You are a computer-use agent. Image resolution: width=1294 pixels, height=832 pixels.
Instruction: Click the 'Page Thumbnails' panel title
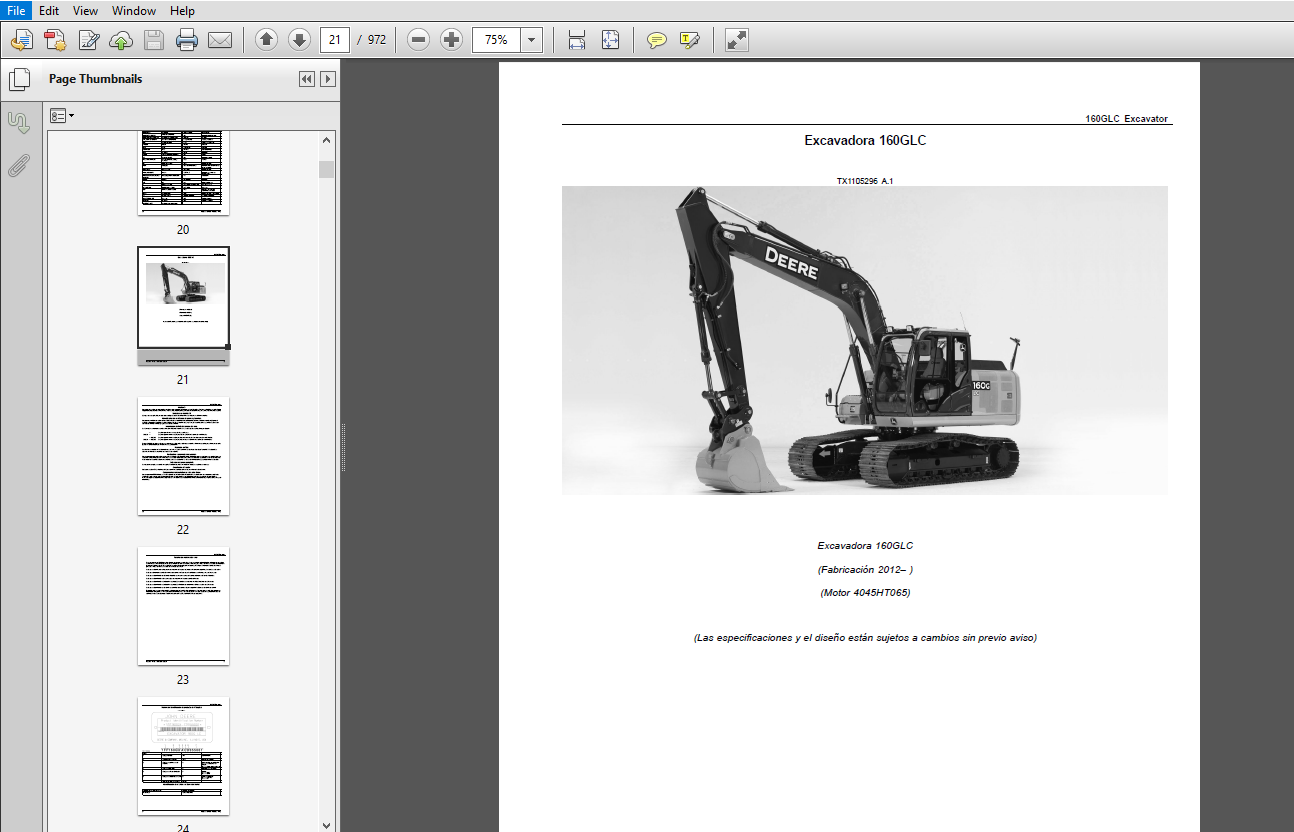point(96,79)
